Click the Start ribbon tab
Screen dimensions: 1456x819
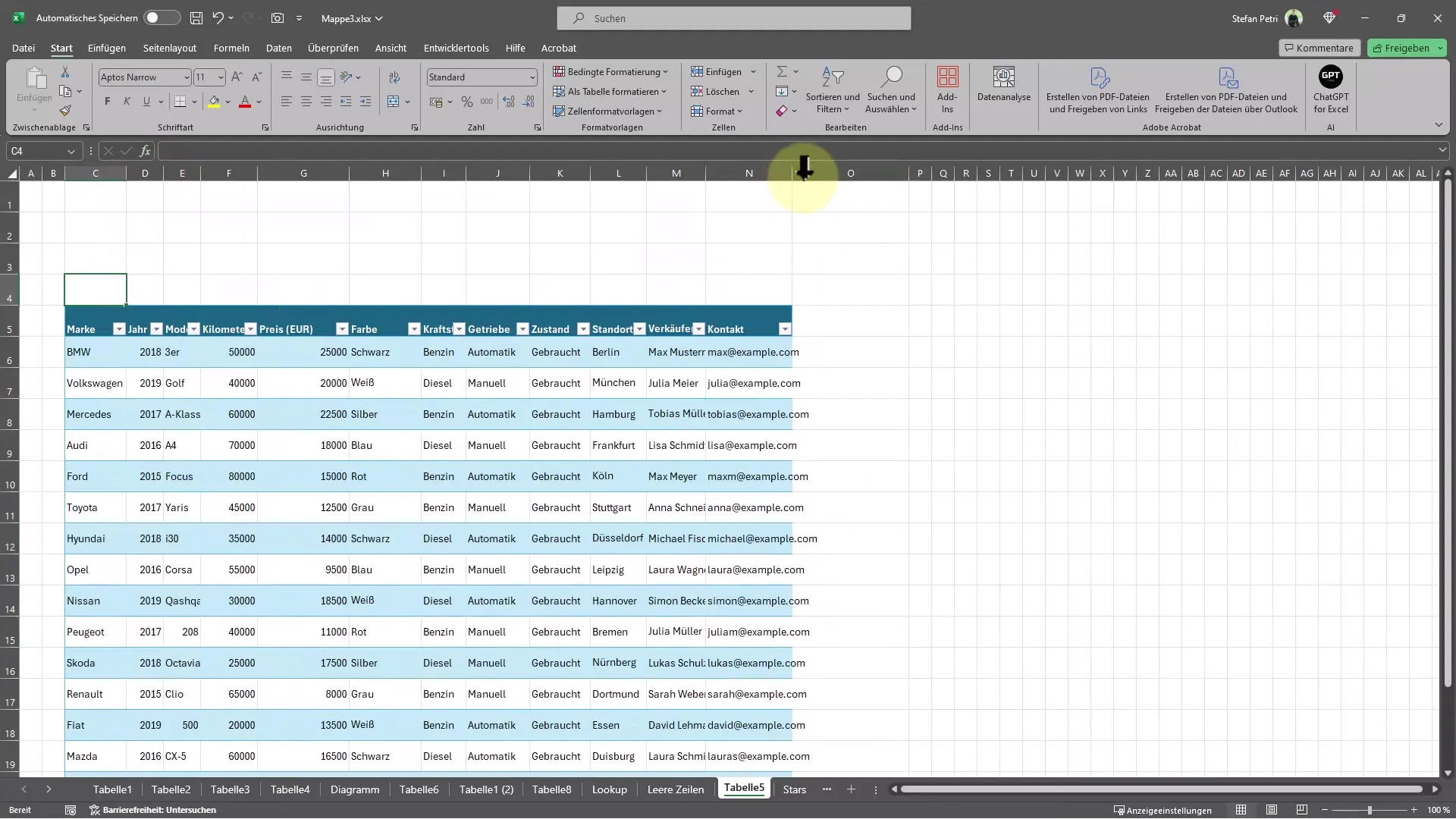[x=61, y=47]
